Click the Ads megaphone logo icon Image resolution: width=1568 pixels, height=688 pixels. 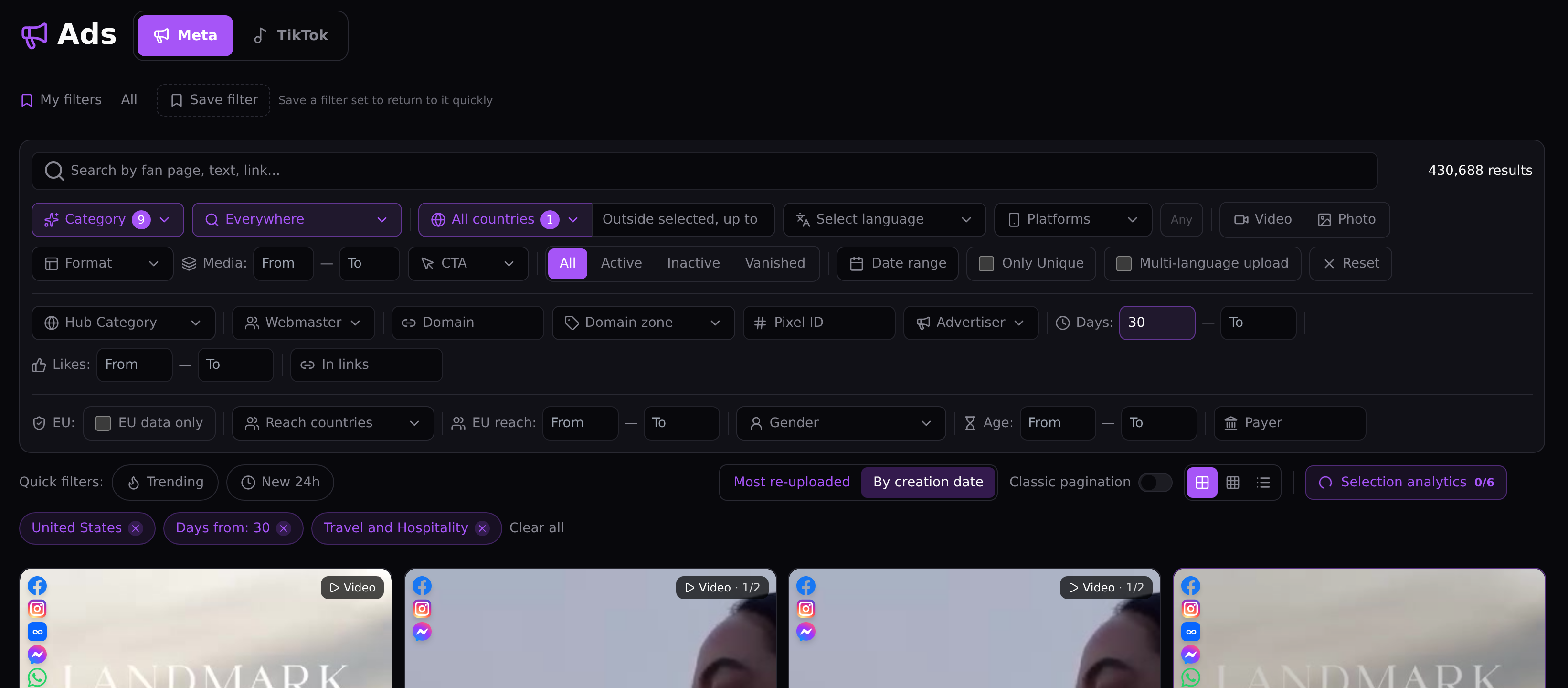coord(34,35)
